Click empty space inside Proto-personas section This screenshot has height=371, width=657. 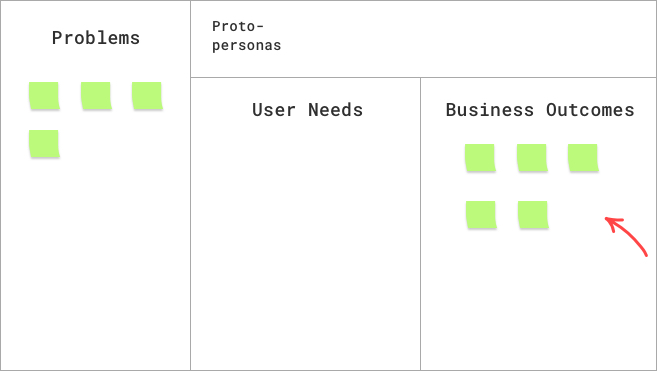click(461, 39)
